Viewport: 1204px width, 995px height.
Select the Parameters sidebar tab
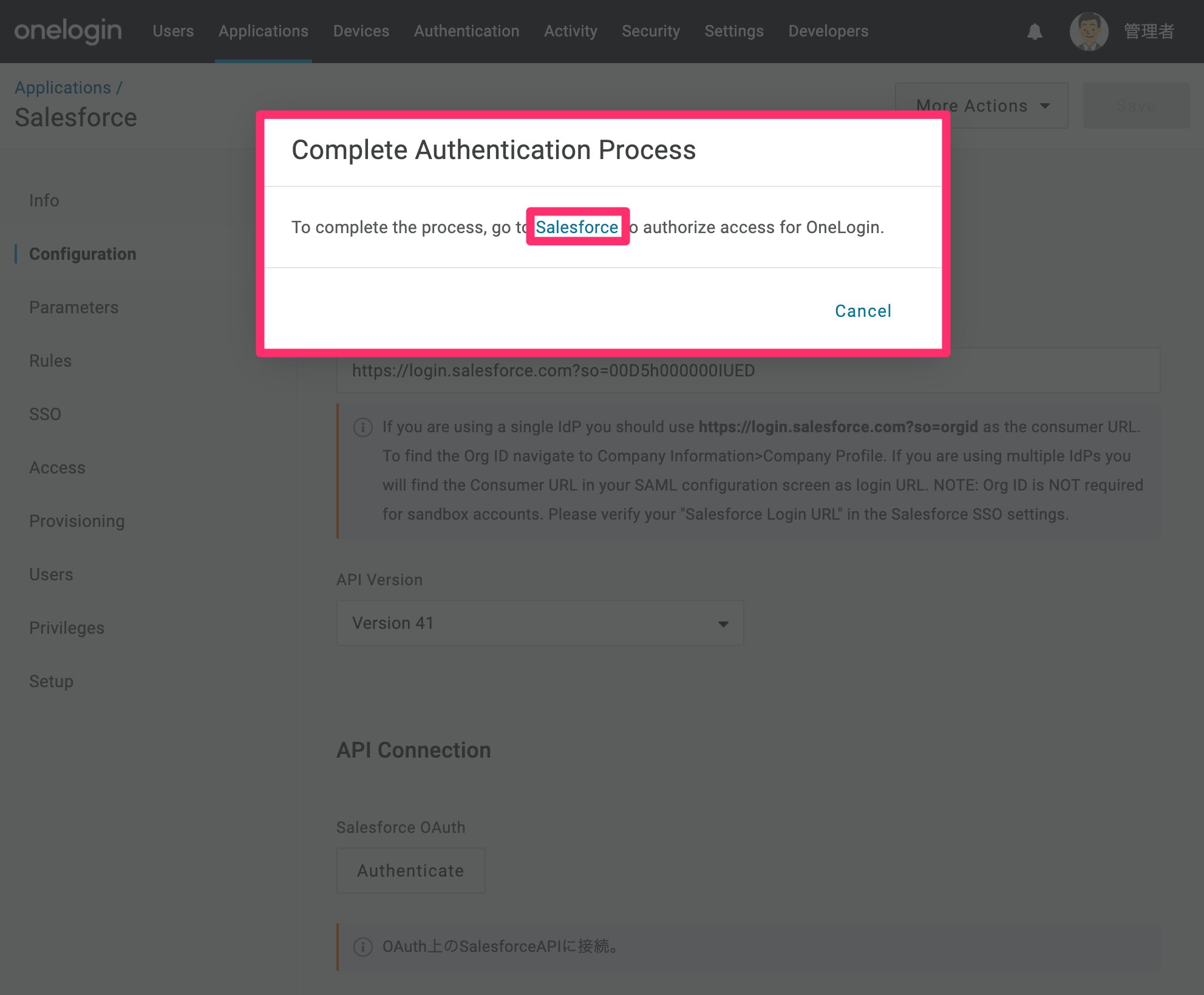point(73,307)
